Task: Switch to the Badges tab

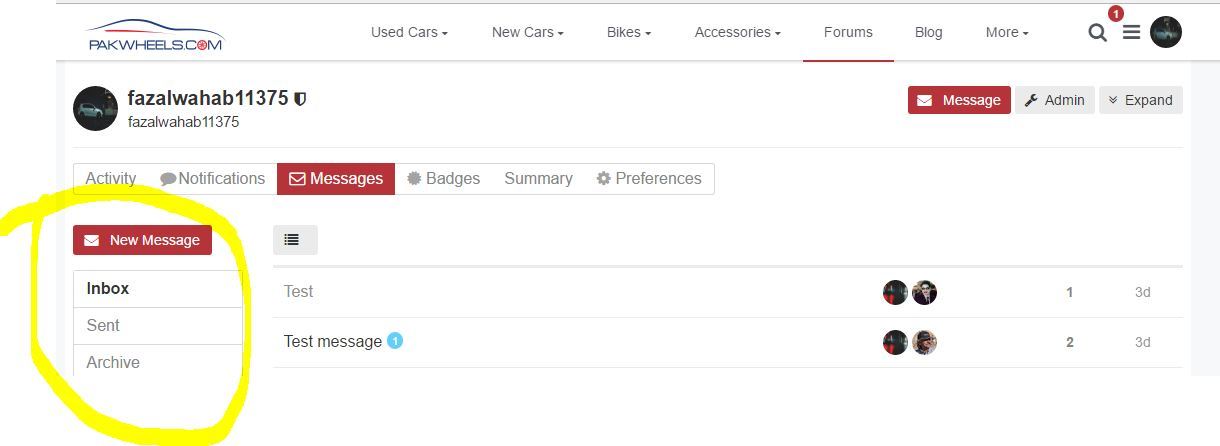Action: tap(444, 178)
